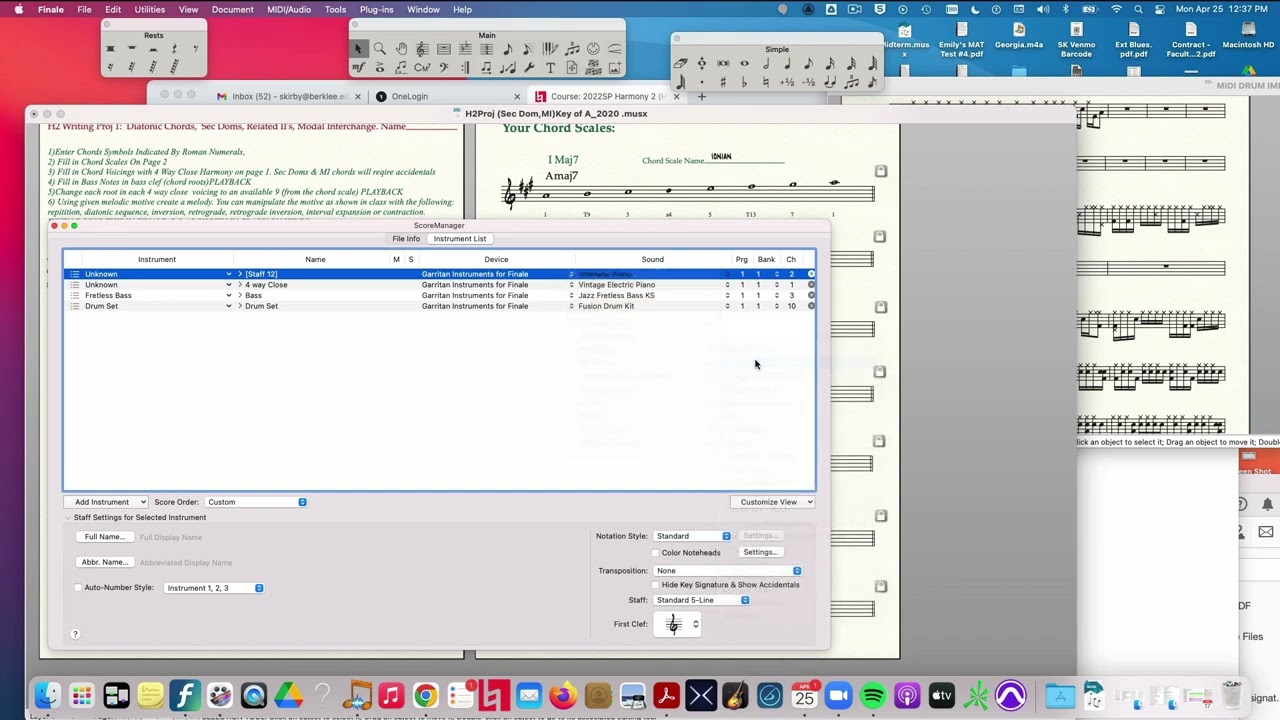Open the MIDI/Audio menu

[289, 10]
